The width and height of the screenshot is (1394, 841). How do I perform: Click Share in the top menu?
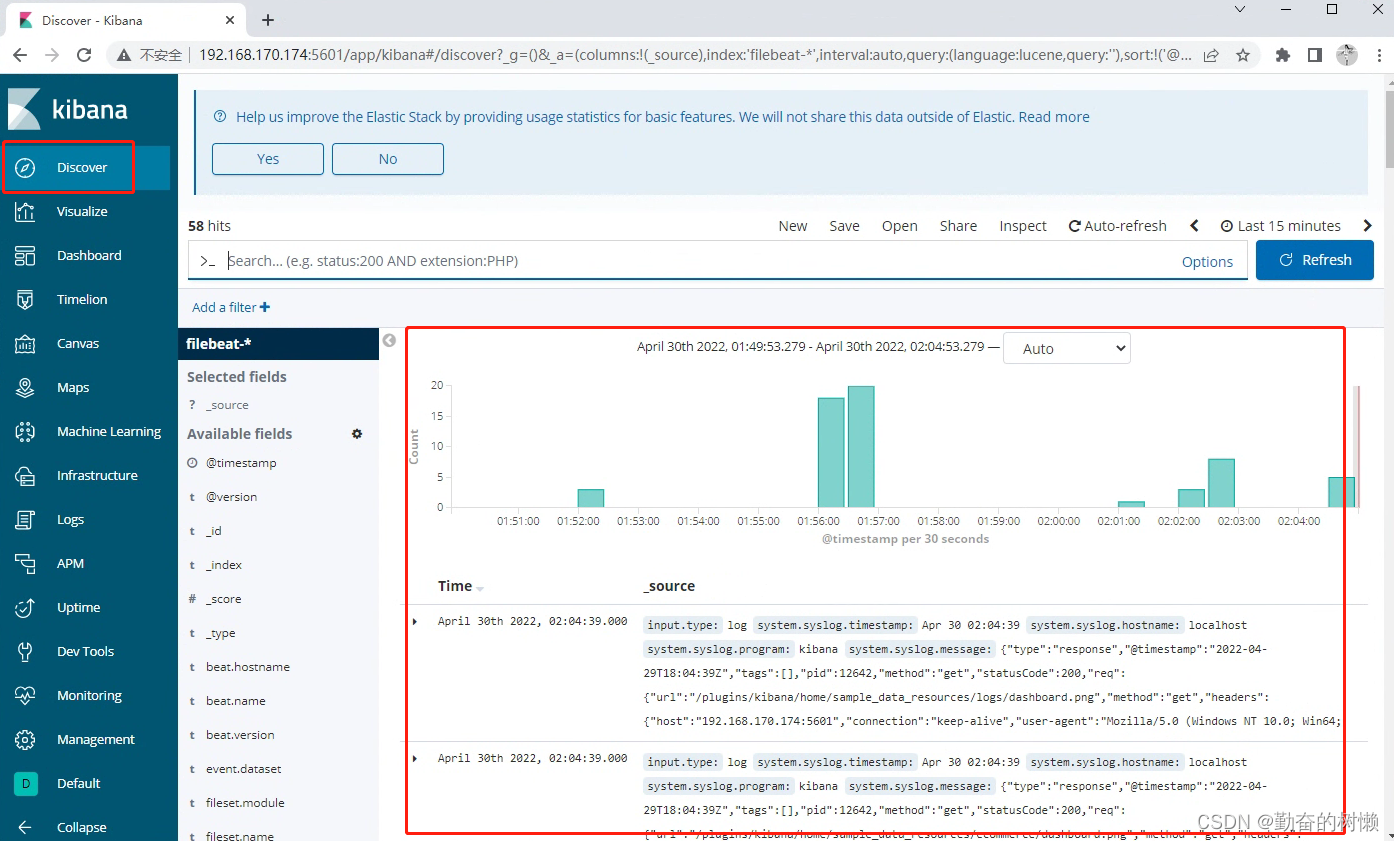958,226
